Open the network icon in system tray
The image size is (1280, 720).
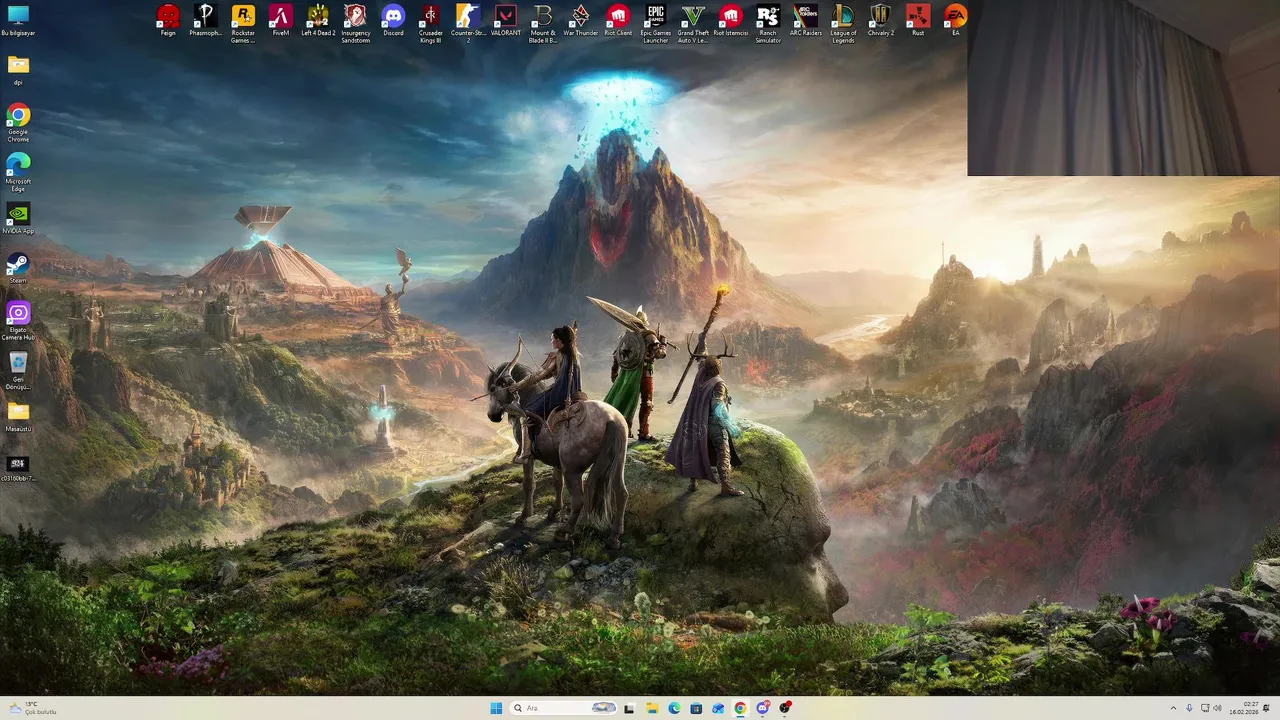pyautogui.click(x=1205, y=708)
